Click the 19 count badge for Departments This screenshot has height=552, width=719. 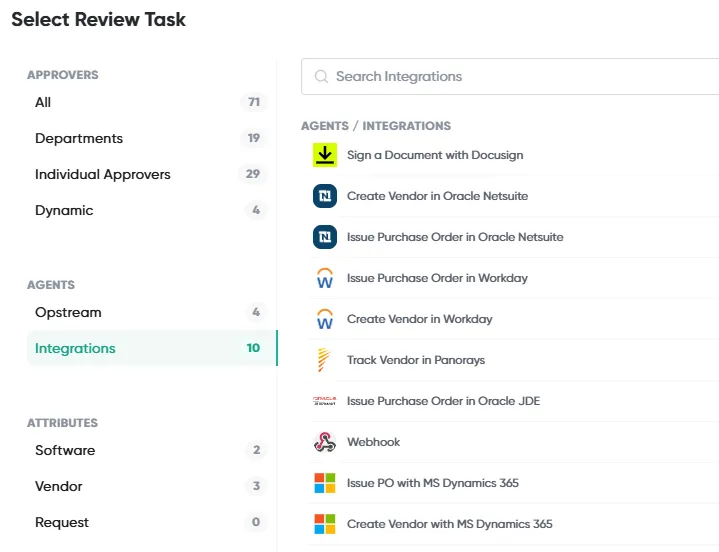[254, 138]
